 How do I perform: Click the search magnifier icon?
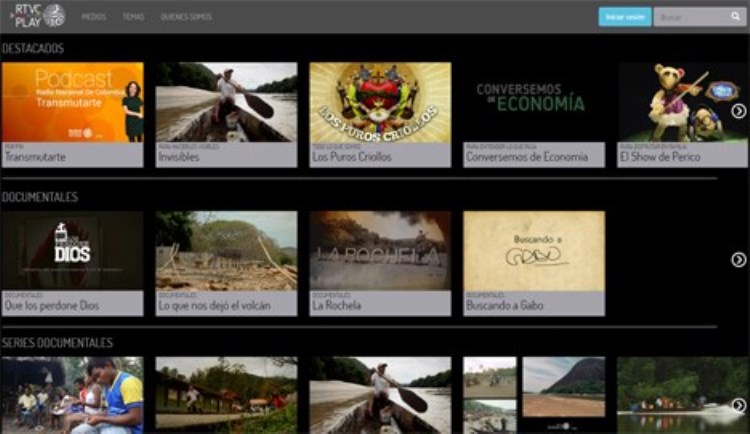(x=735, y=17)
